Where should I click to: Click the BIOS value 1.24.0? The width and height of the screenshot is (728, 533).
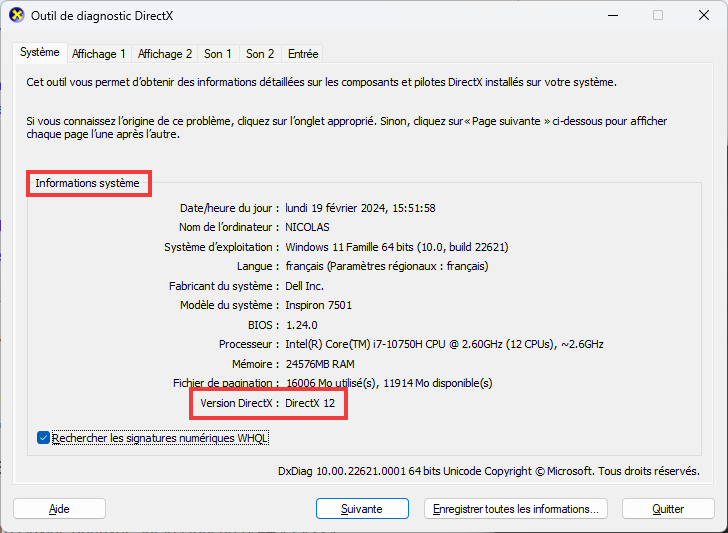click(x=302, y=325)
